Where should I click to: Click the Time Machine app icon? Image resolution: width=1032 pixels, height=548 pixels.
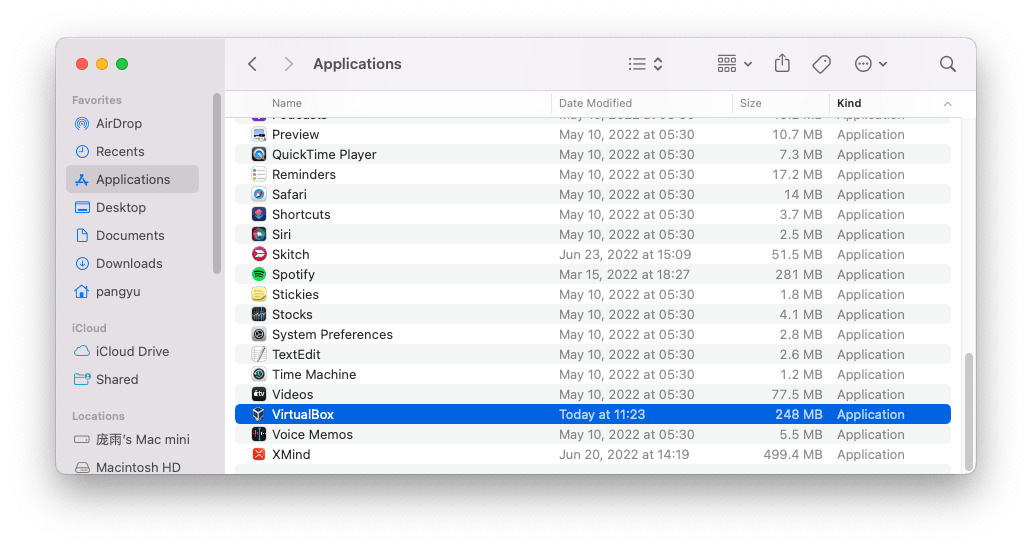pos(259,374)
